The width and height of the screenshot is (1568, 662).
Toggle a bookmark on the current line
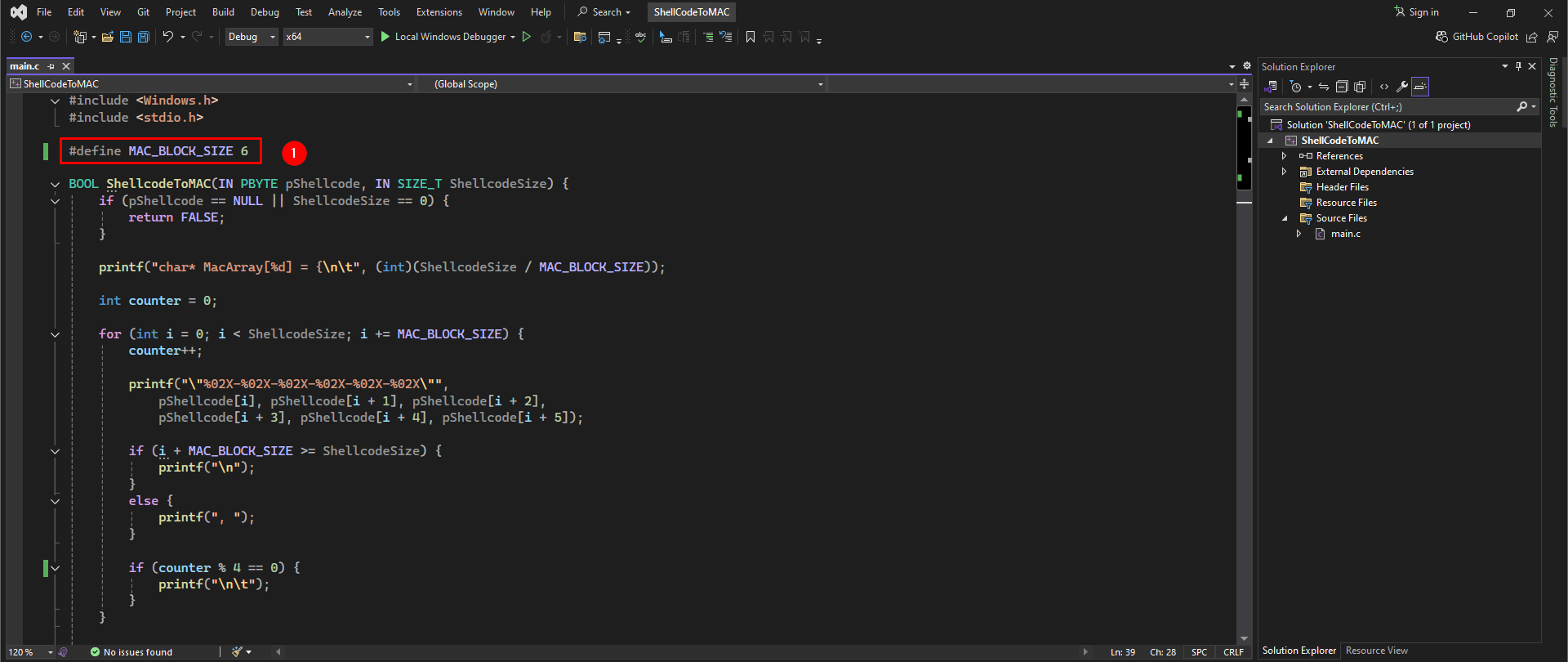[751, 37]
